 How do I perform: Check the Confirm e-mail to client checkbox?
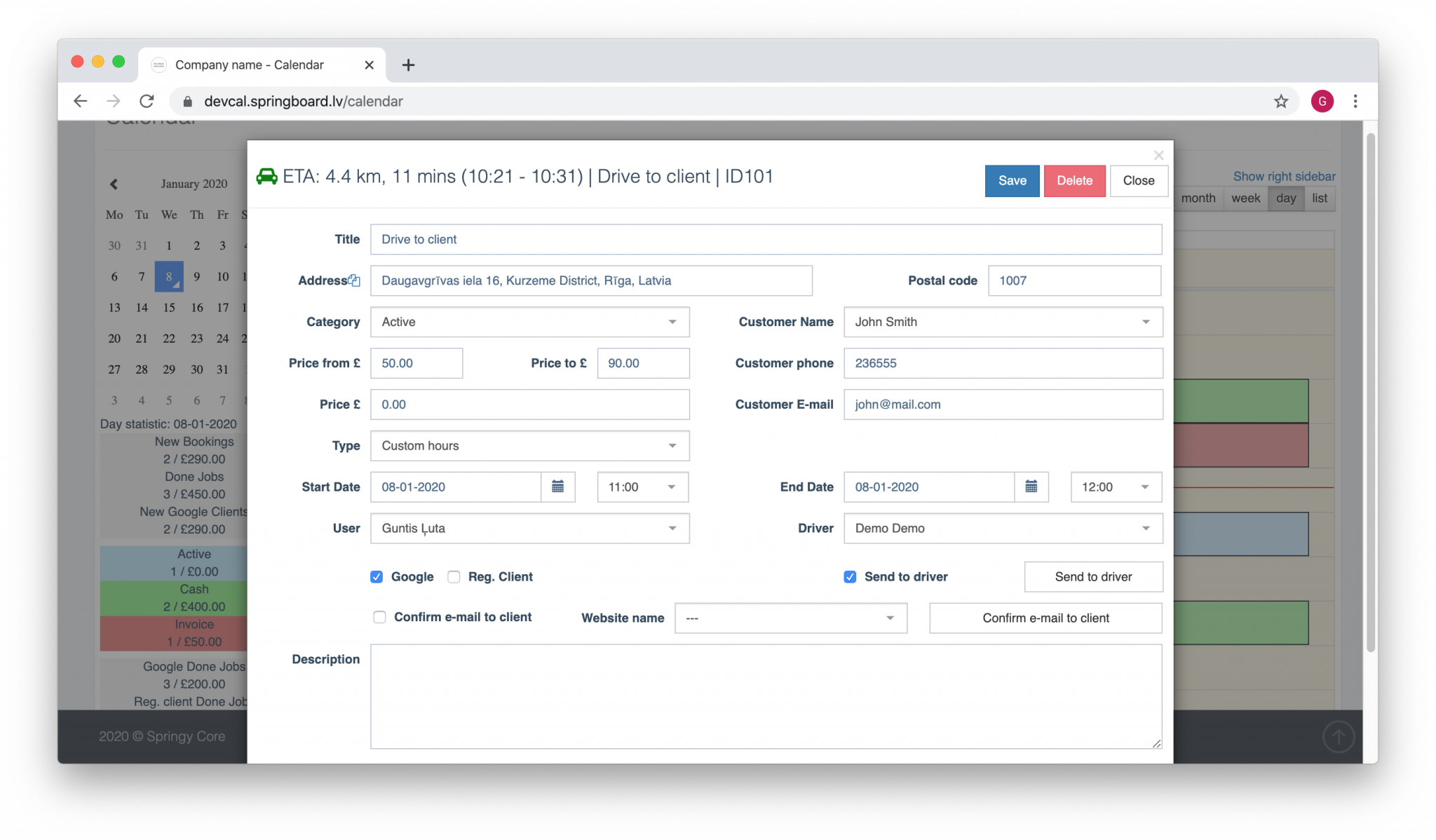[x=379, y=617]
